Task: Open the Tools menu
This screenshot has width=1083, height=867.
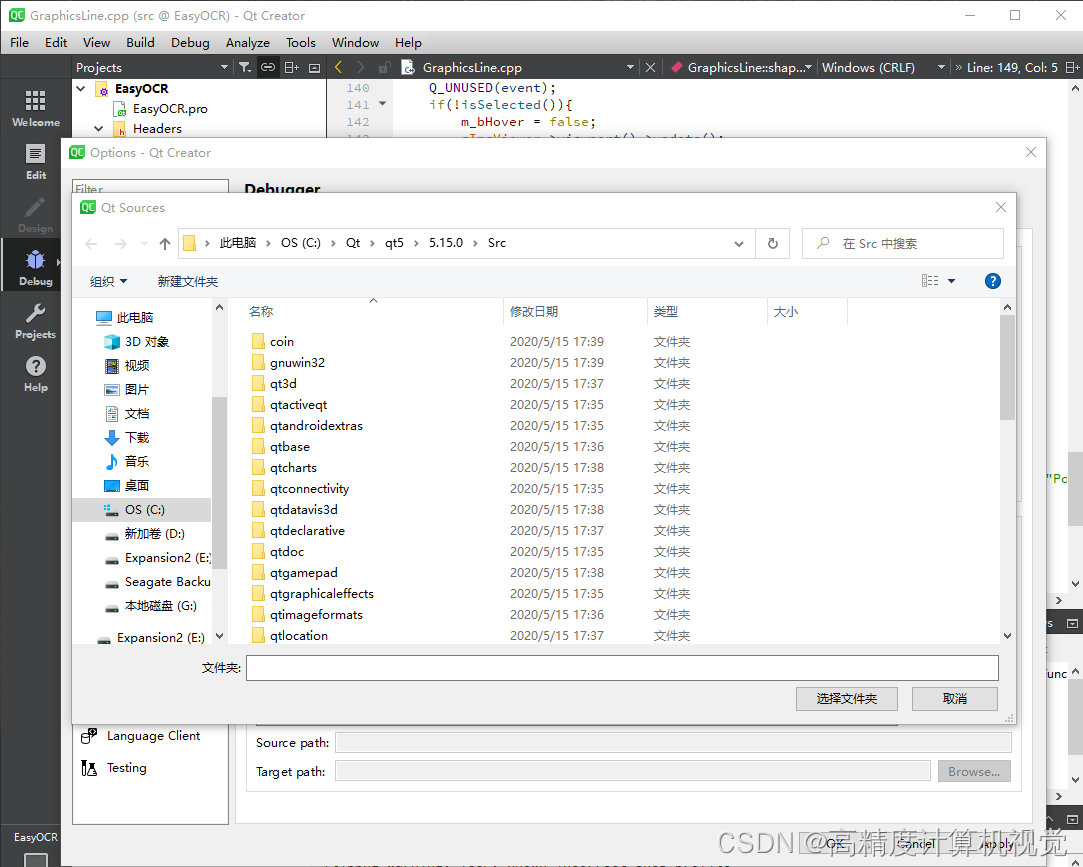Action: (x=301, y=42)
